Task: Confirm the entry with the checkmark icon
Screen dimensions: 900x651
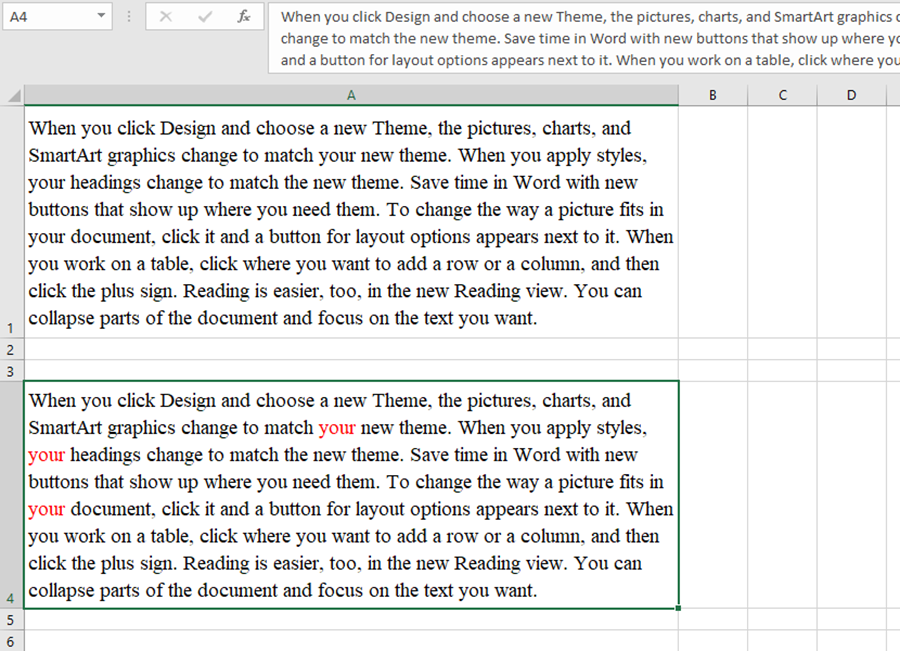Action: tap(205, 17)
